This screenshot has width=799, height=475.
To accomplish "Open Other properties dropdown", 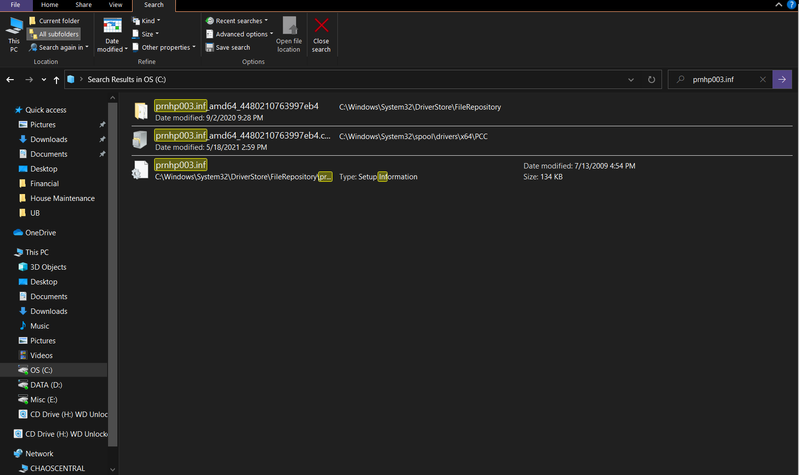I will pyautogui.click(x=164, y=47).
